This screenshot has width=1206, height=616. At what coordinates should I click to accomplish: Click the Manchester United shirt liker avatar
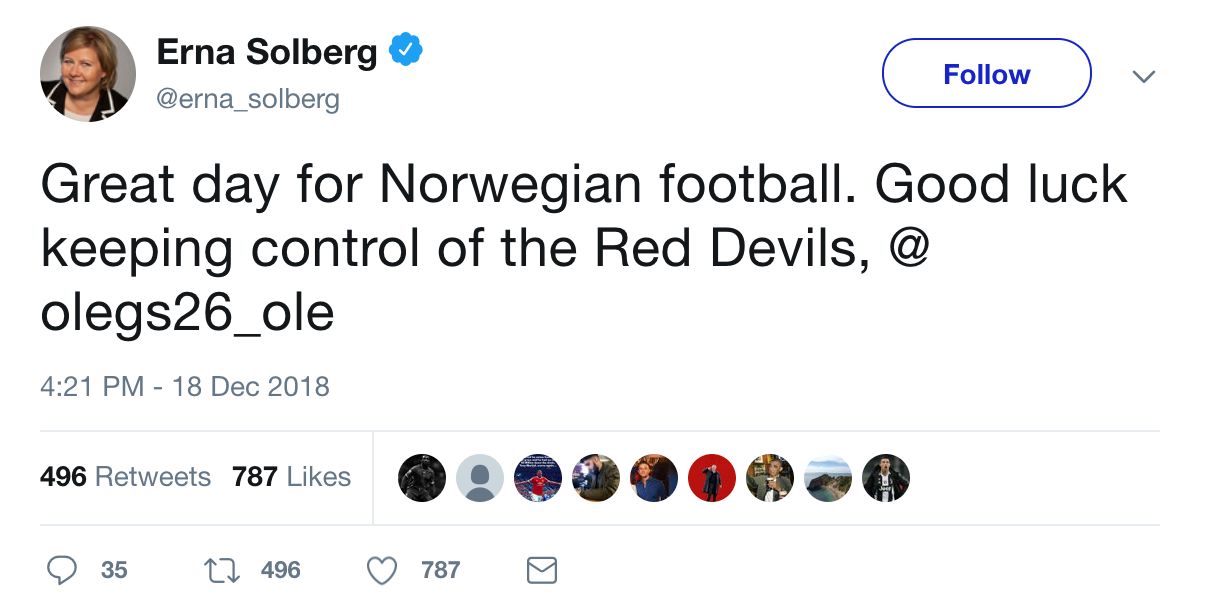537,478
